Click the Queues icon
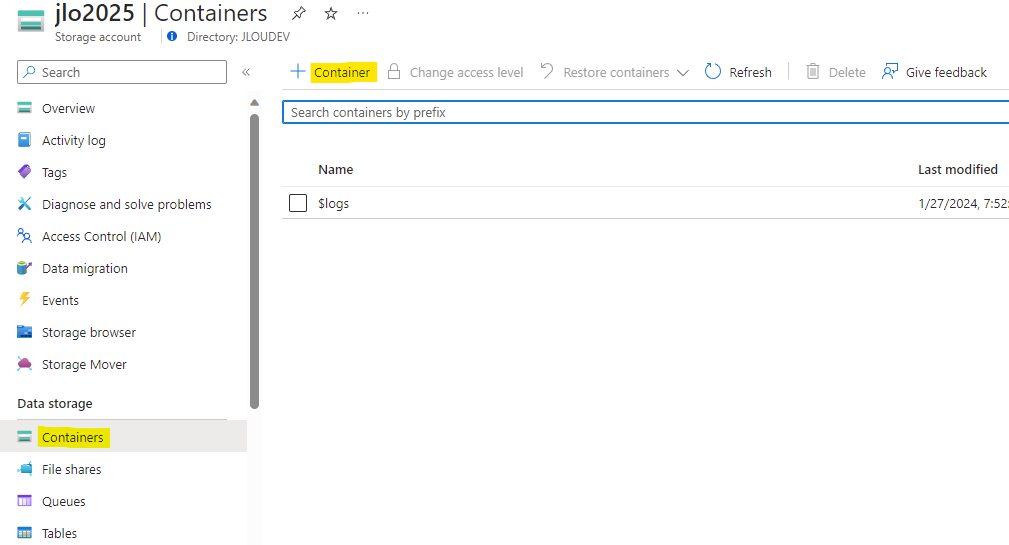1009x545 pixels. [x=24, y=501]
